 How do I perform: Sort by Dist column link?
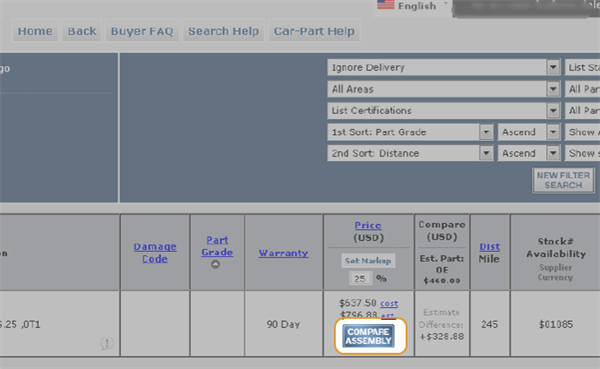tap(489, 247)
